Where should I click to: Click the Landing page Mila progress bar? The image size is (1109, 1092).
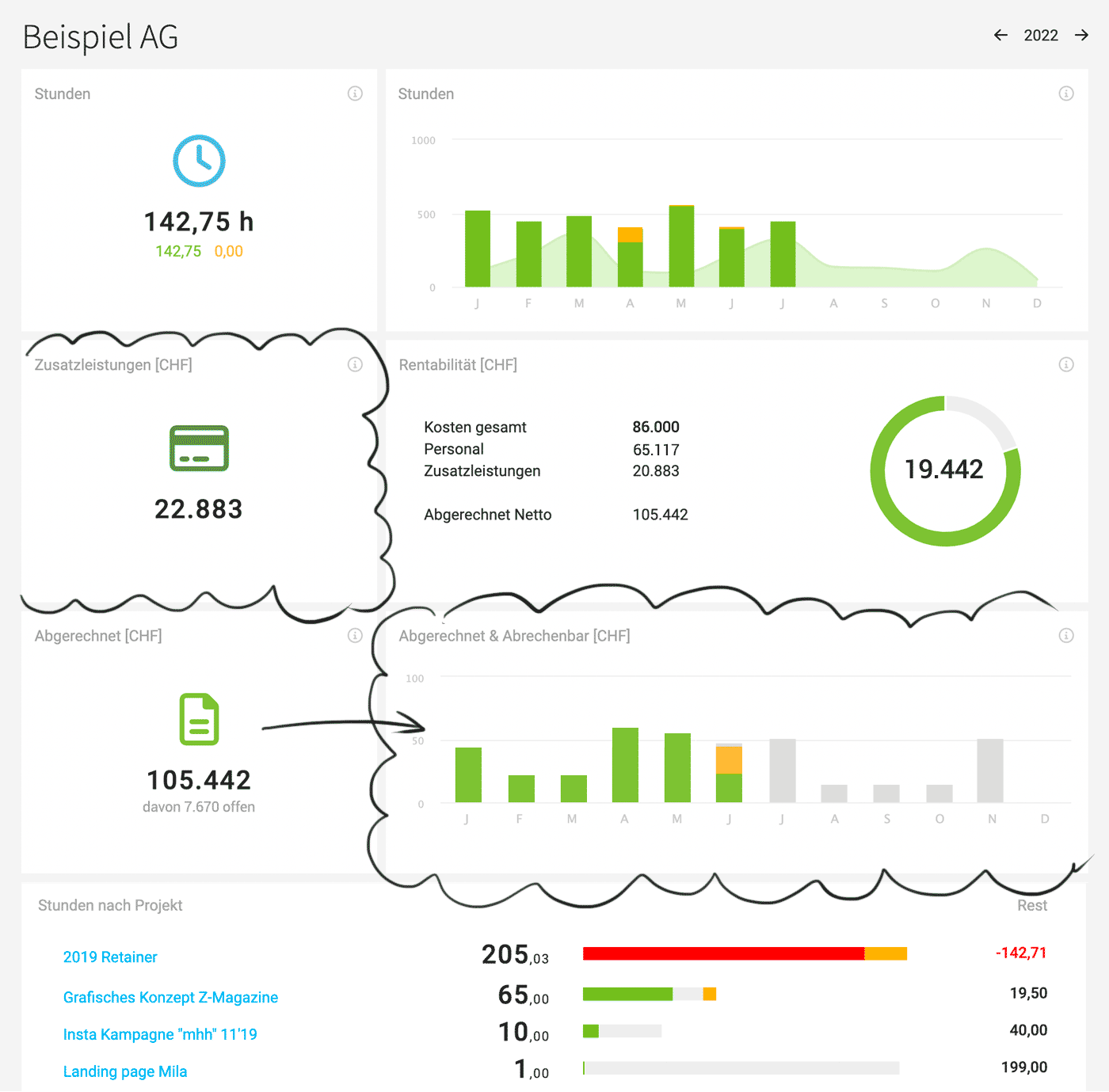click(741, 1068)
